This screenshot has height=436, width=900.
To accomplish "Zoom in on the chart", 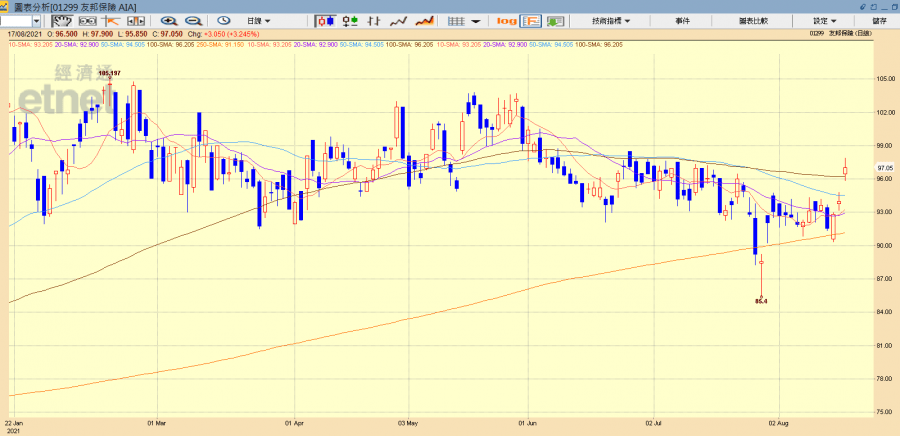I will (x=169, y=20).
